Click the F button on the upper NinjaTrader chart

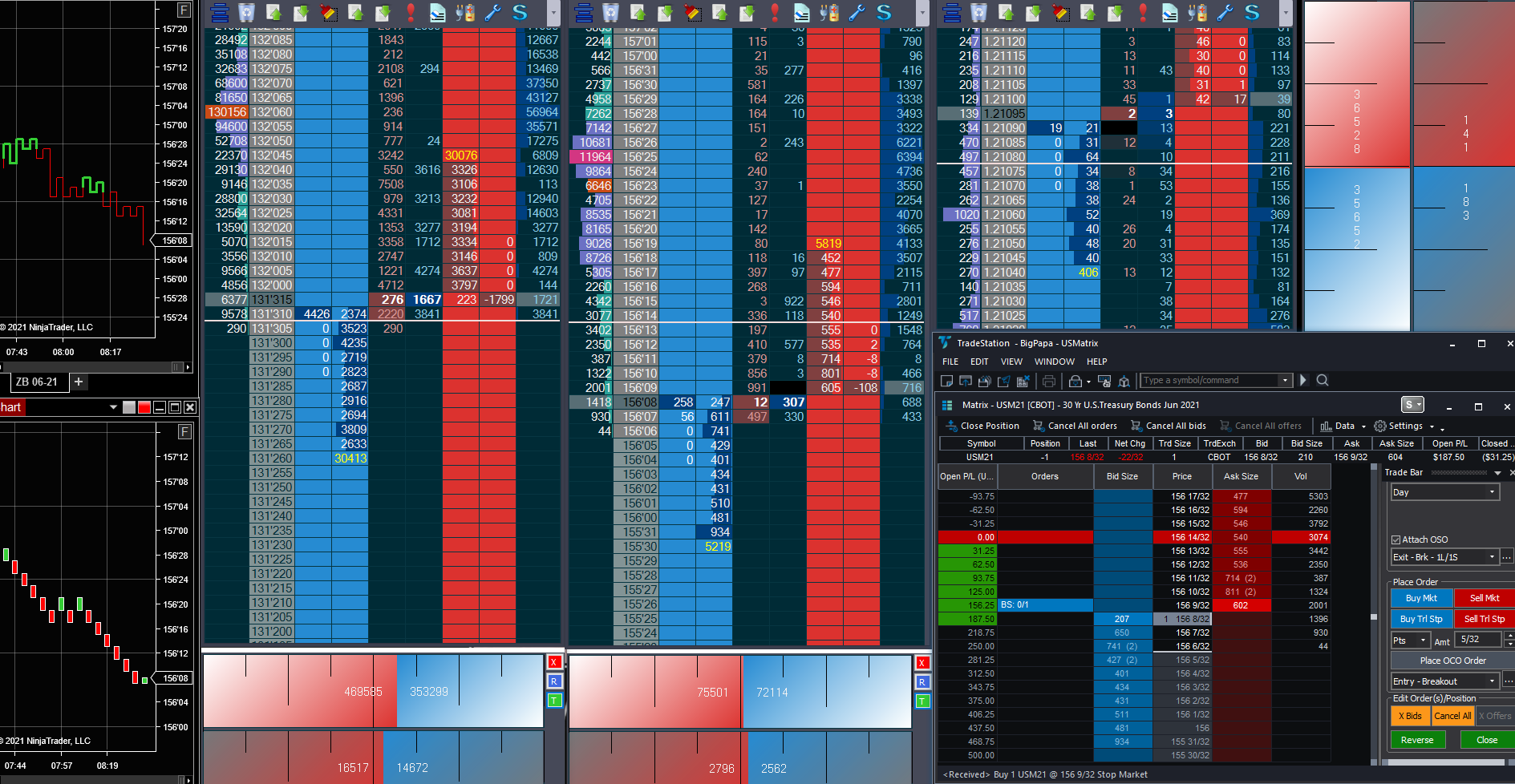pos(184,10)
